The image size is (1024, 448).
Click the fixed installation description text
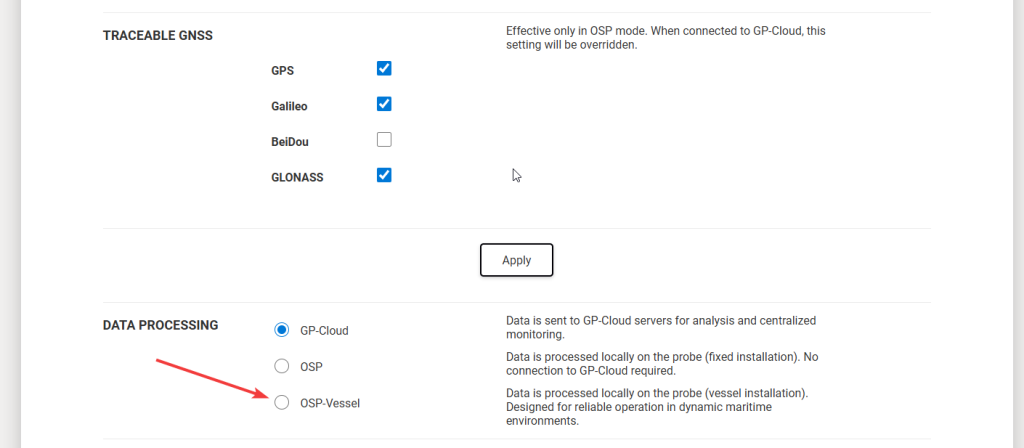[x=664, y=364]
